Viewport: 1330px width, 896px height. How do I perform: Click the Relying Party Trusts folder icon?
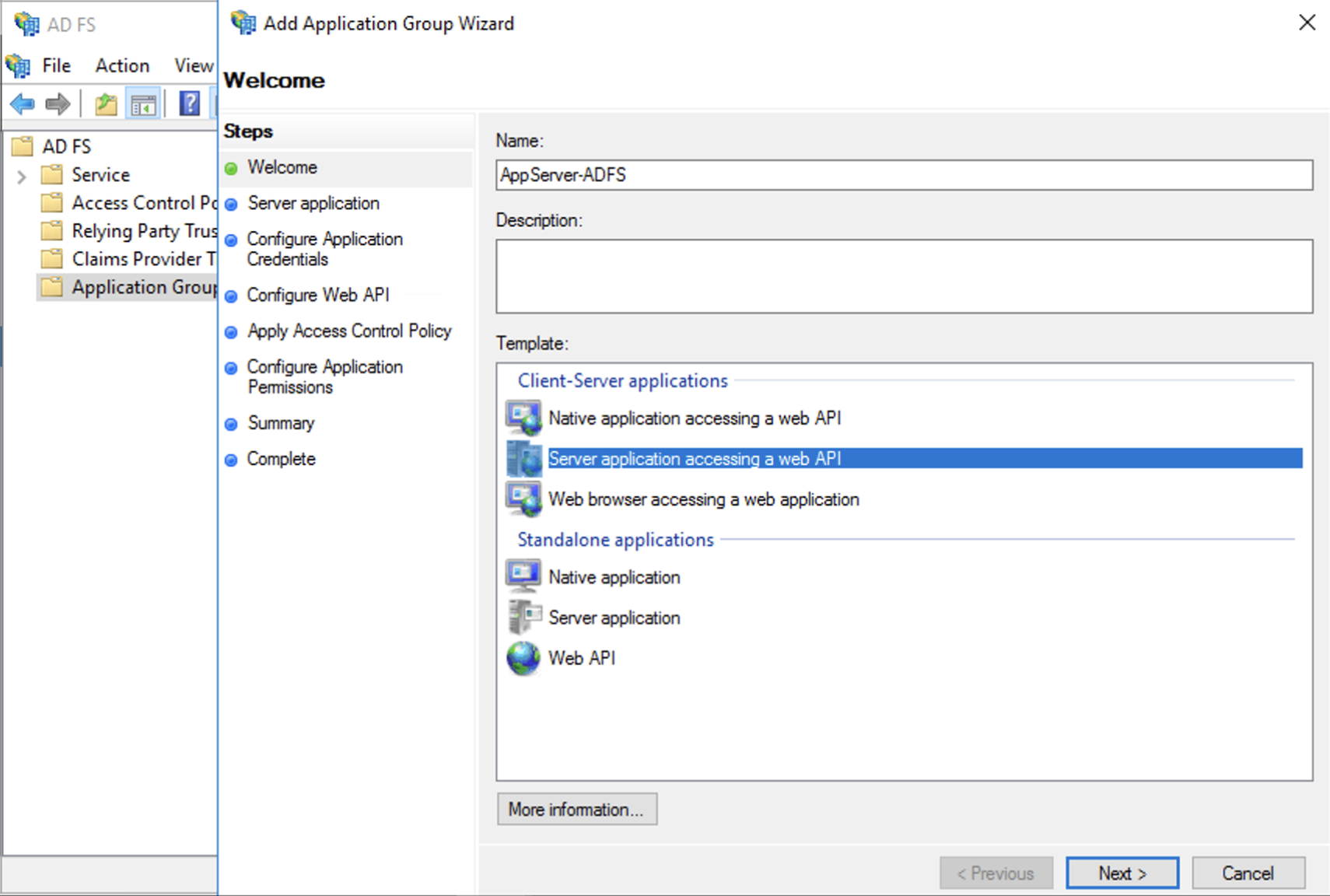(x=52, y=230)
